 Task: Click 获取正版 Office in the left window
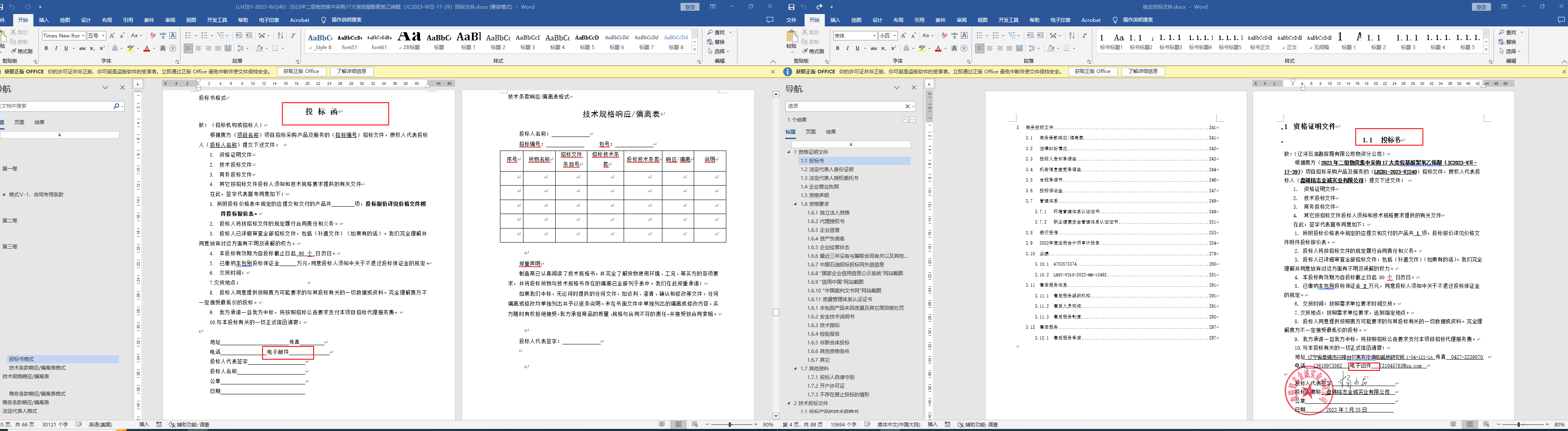point(300,71)
